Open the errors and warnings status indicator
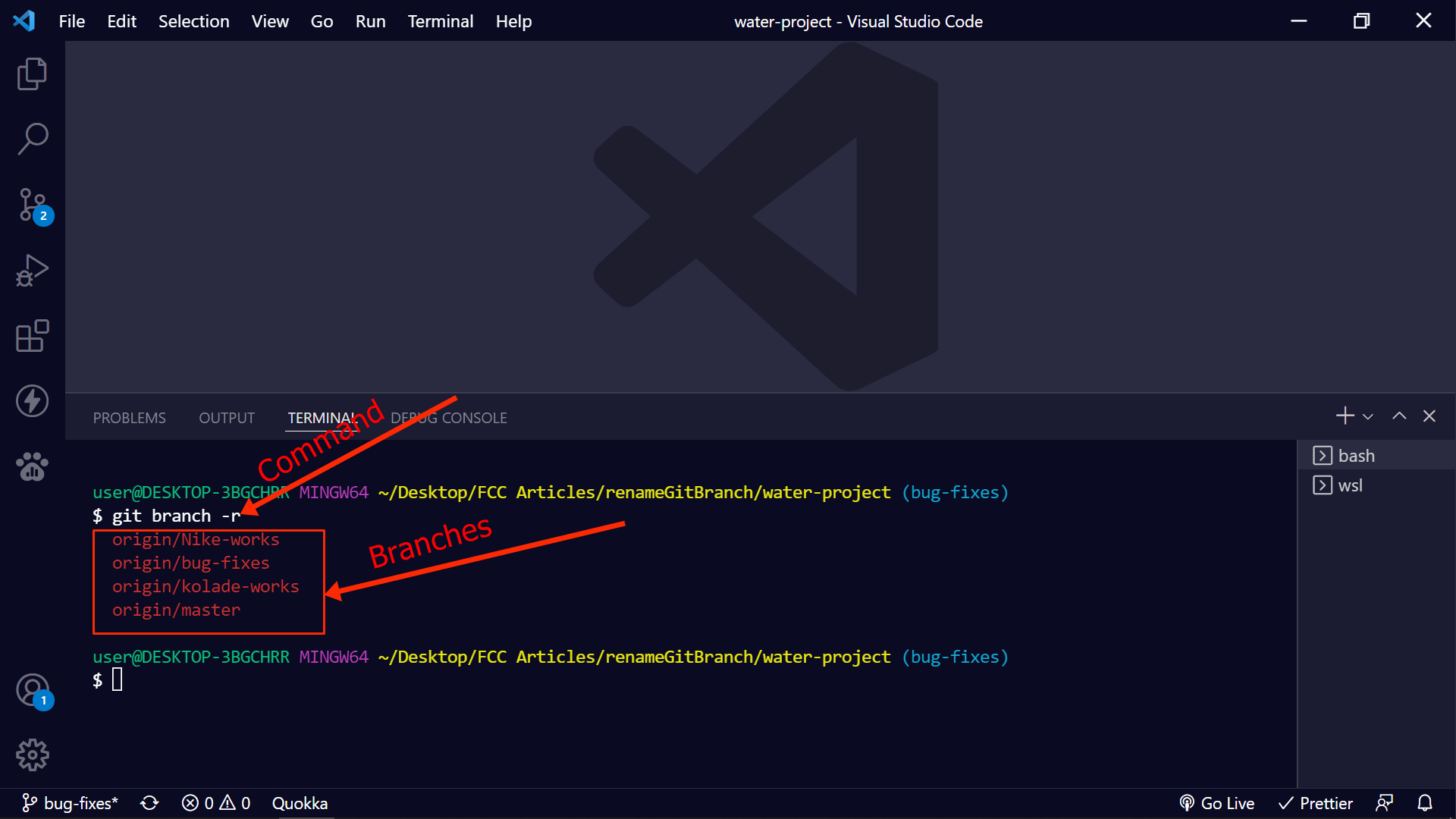Image resolution: width=1456 pixels, height=819 pixels. [x=216, y=803]
